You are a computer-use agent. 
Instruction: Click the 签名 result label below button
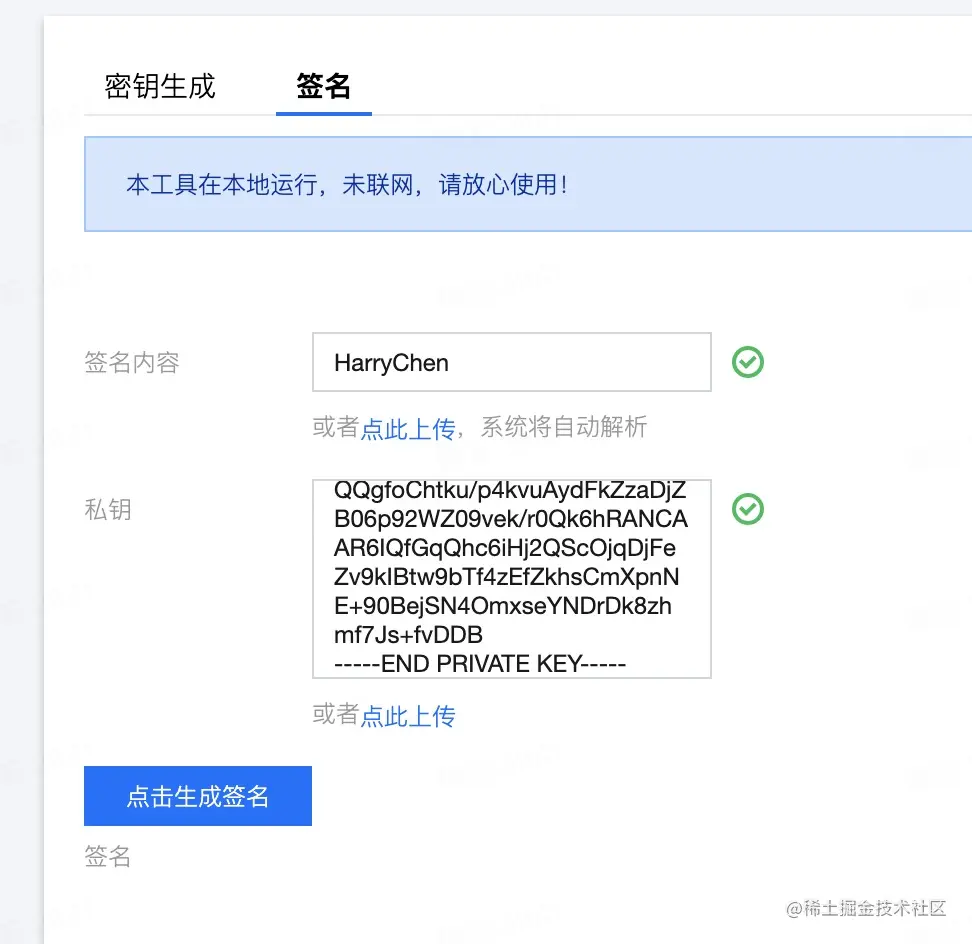(x=108, y=856)
